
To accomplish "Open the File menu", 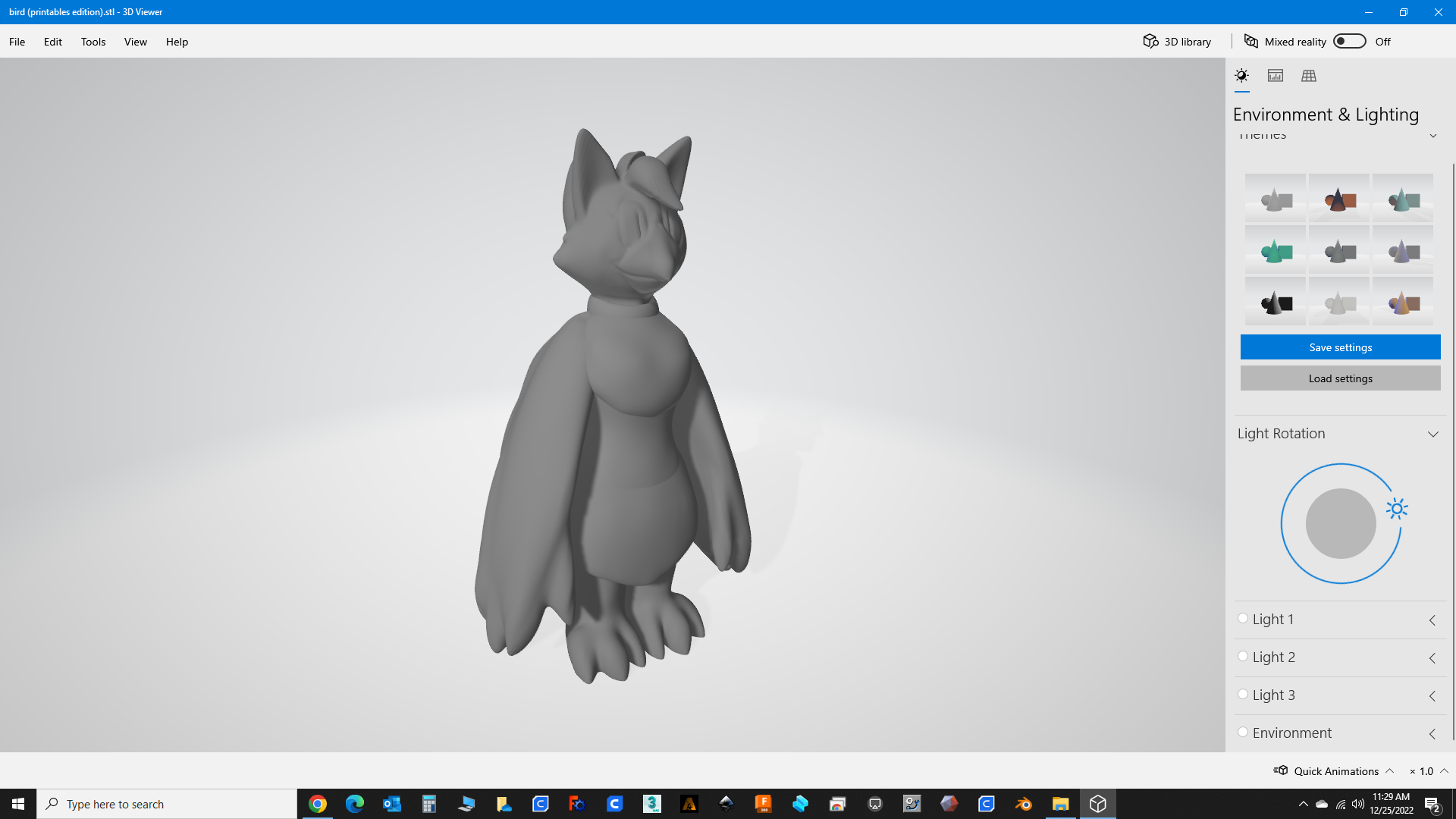I will point(17,42).
